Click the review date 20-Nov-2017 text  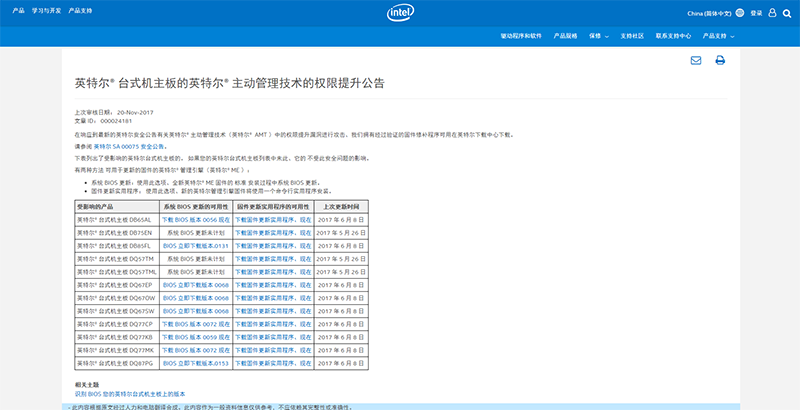click(135, 112)
